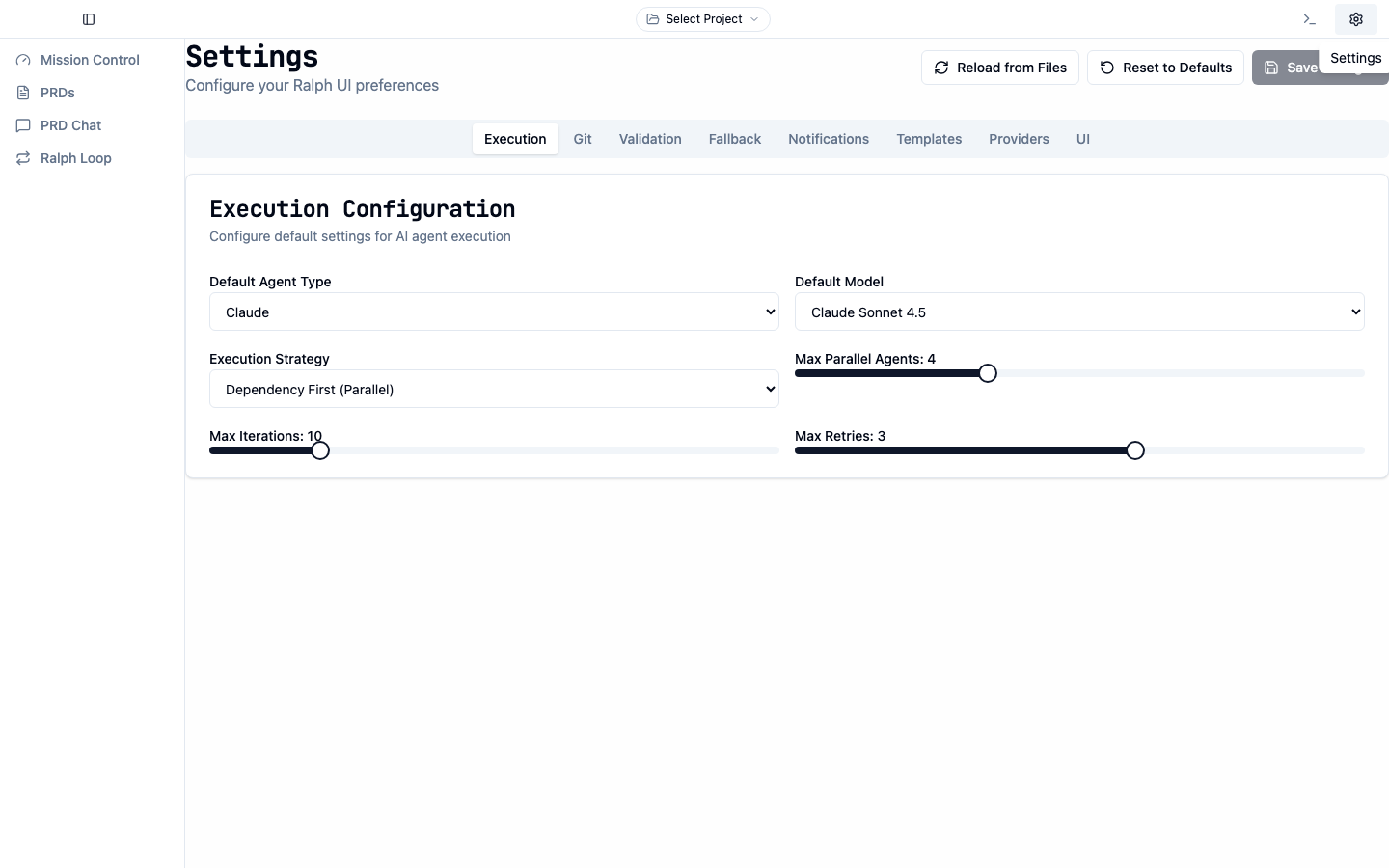Switch to the Git tab

point(583,139)
